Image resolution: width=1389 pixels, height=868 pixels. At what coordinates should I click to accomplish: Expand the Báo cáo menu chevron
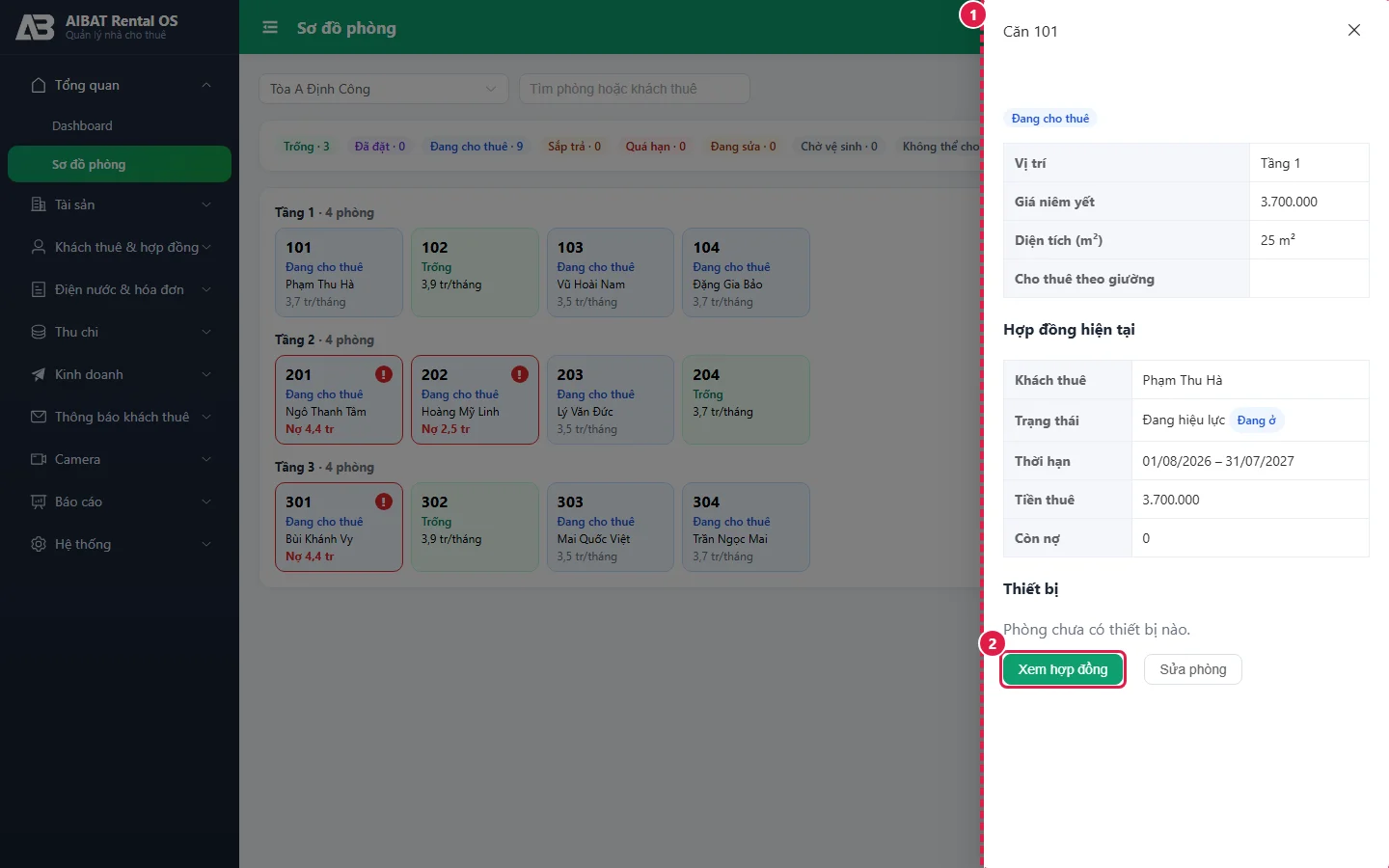click(206, 502)
